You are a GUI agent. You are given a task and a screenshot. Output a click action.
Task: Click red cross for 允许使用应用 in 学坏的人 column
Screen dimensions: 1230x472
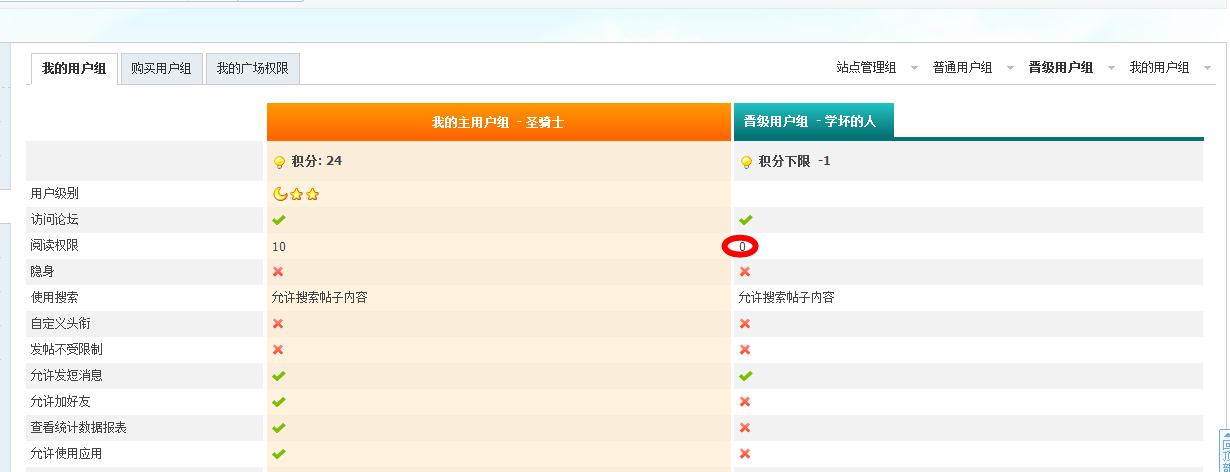point(745,454)
